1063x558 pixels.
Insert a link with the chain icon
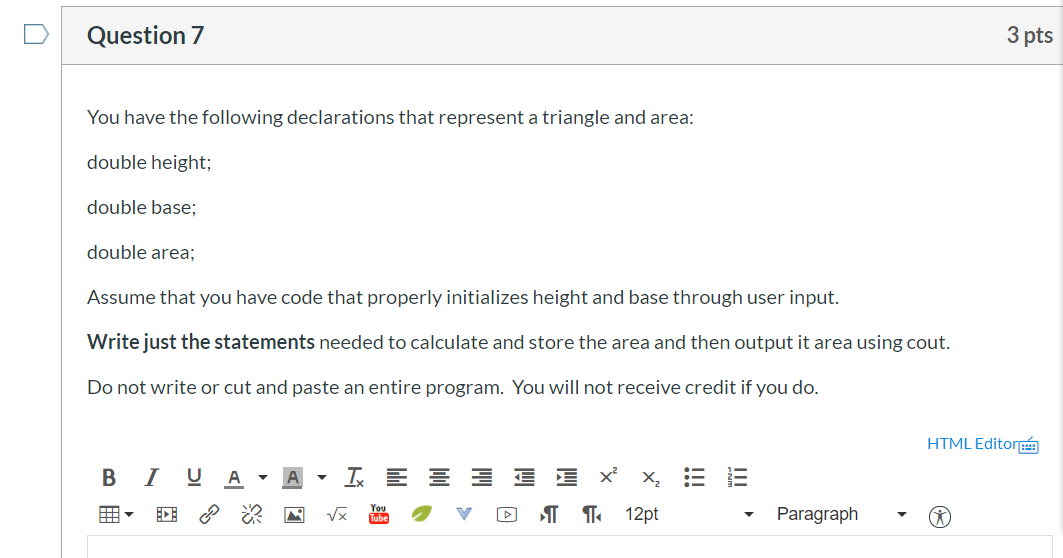[x=209, y=515]
